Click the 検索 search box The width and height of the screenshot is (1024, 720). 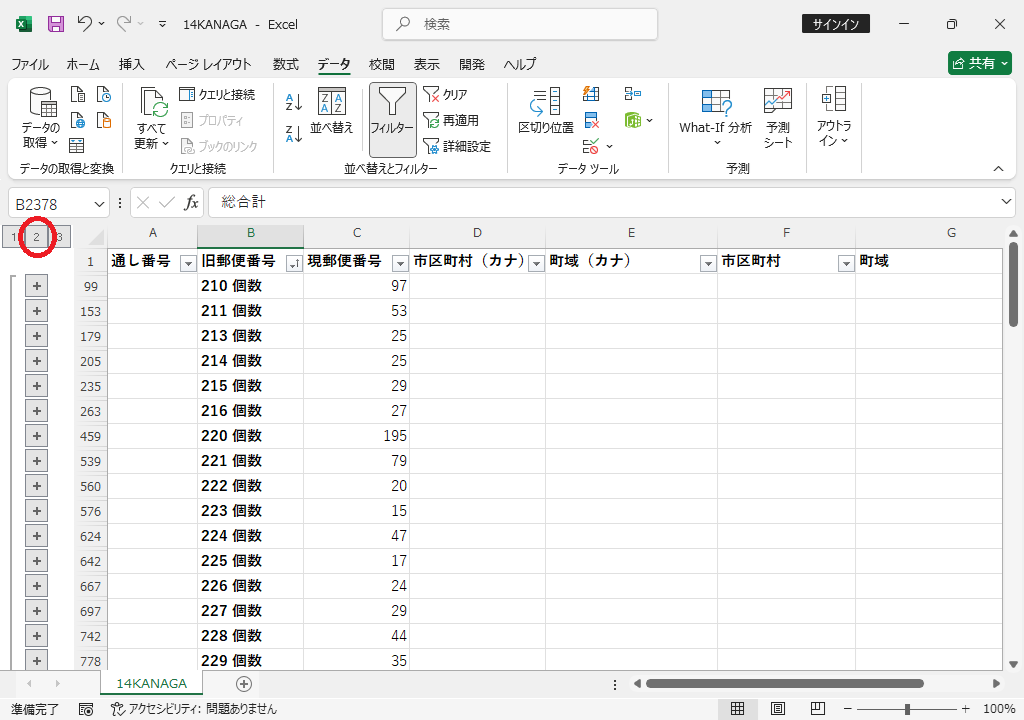(520, 24)
